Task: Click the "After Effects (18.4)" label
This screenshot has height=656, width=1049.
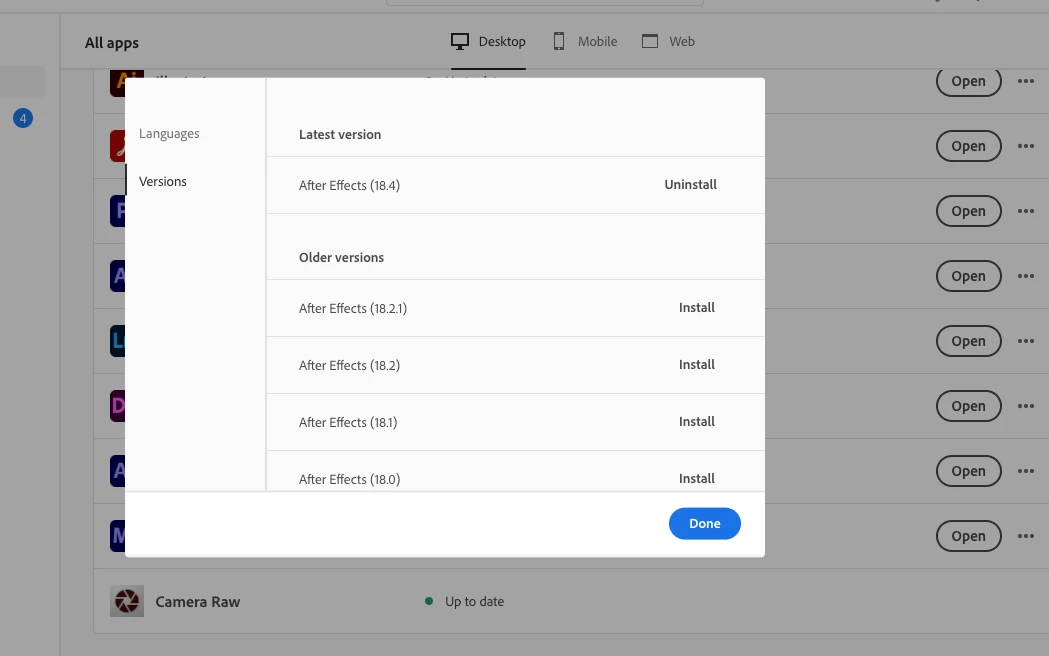Action: tap(349, 185)
